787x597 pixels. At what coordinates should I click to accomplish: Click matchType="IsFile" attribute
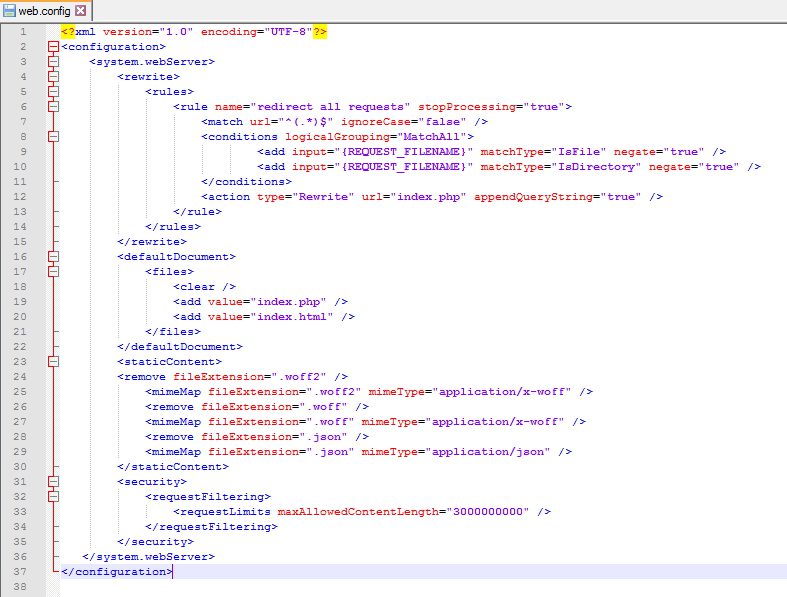tap(543, 152)
